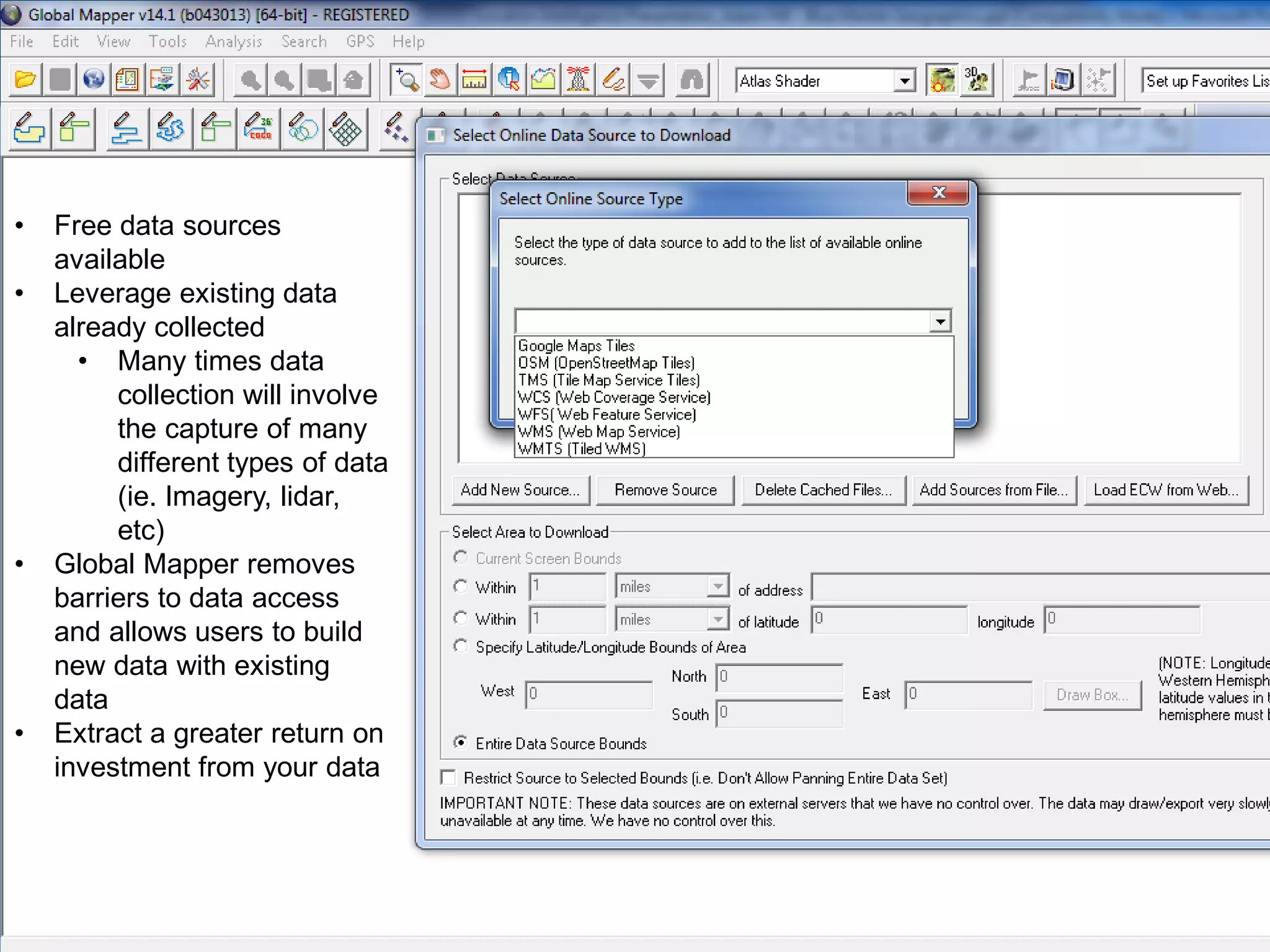Click the Load ECW from Web button
The width and height of the screenshot is (1270, 952).
[1166, 490]
